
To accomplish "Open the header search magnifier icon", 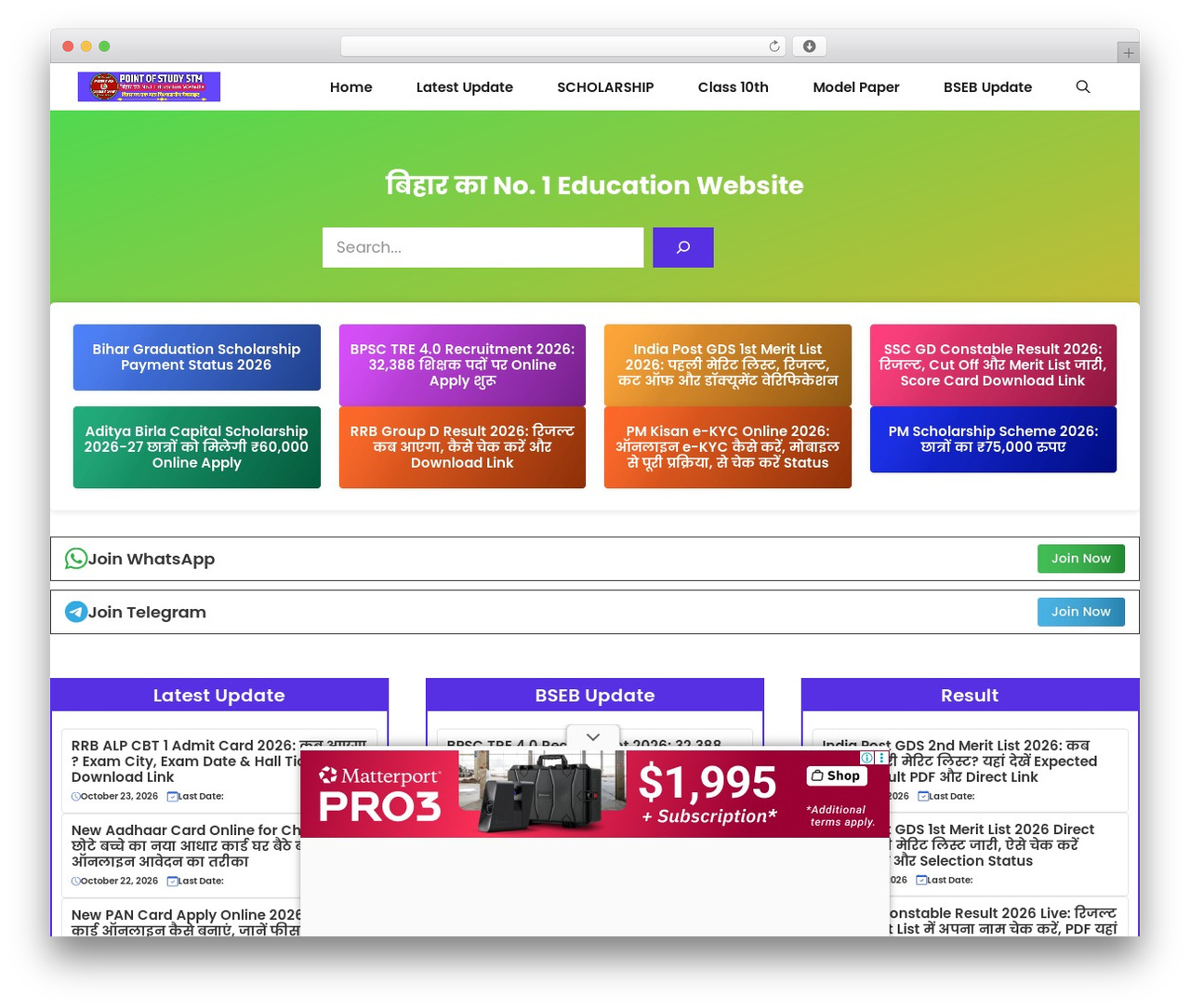I will (1083, 86).
